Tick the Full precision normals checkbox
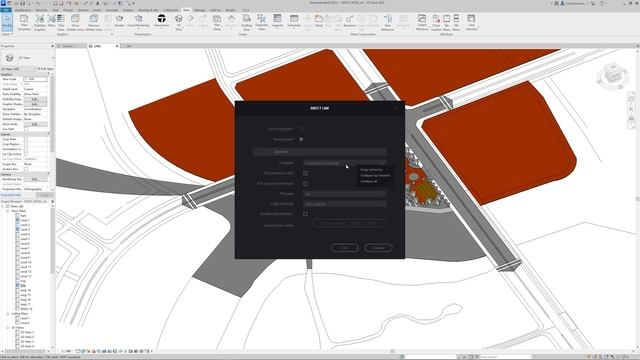This screenshot has width=640, height=360. (x=305, y=184)
